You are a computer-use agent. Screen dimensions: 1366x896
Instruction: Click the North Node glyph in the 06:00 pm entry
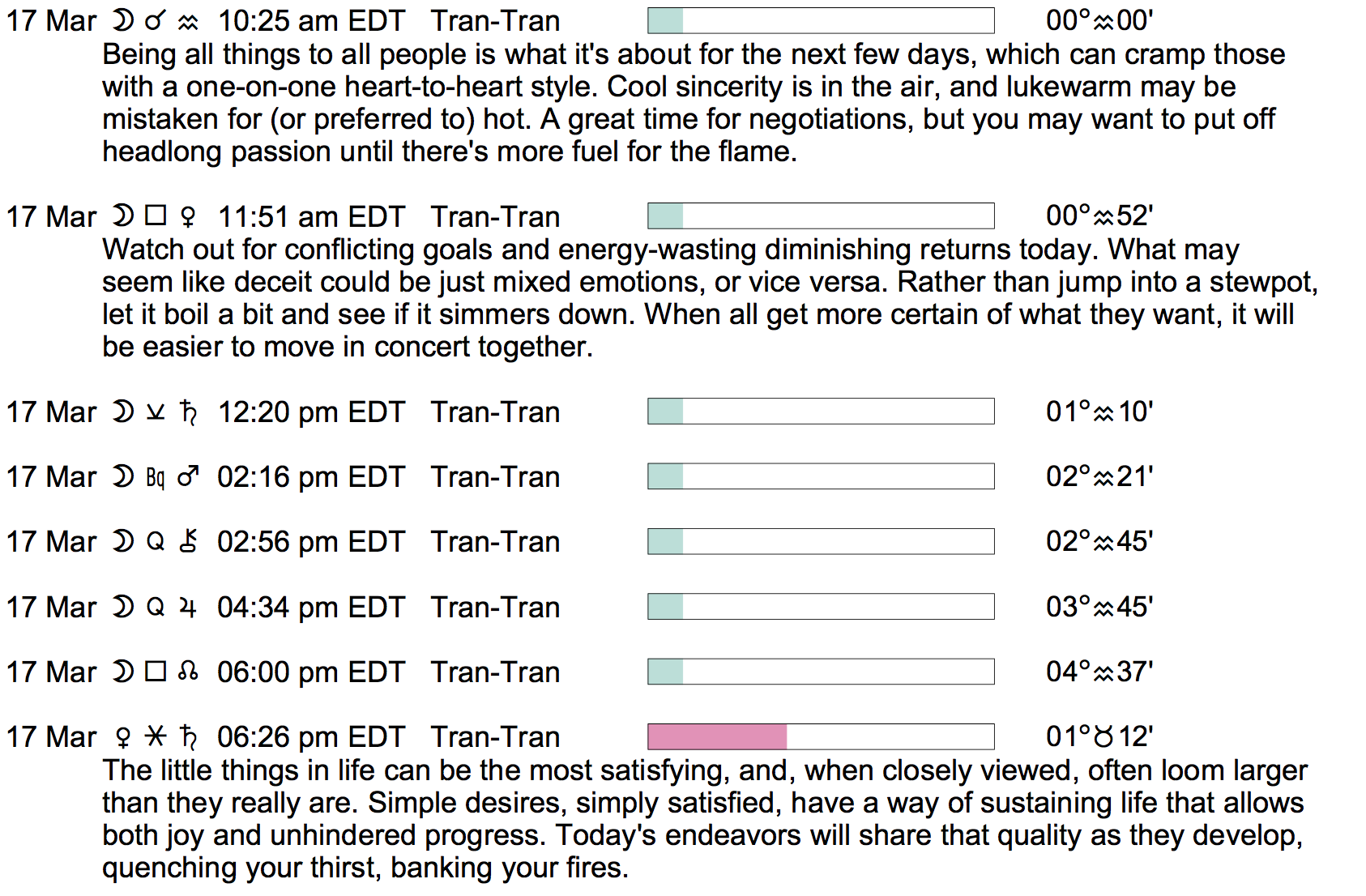[188, 672]
